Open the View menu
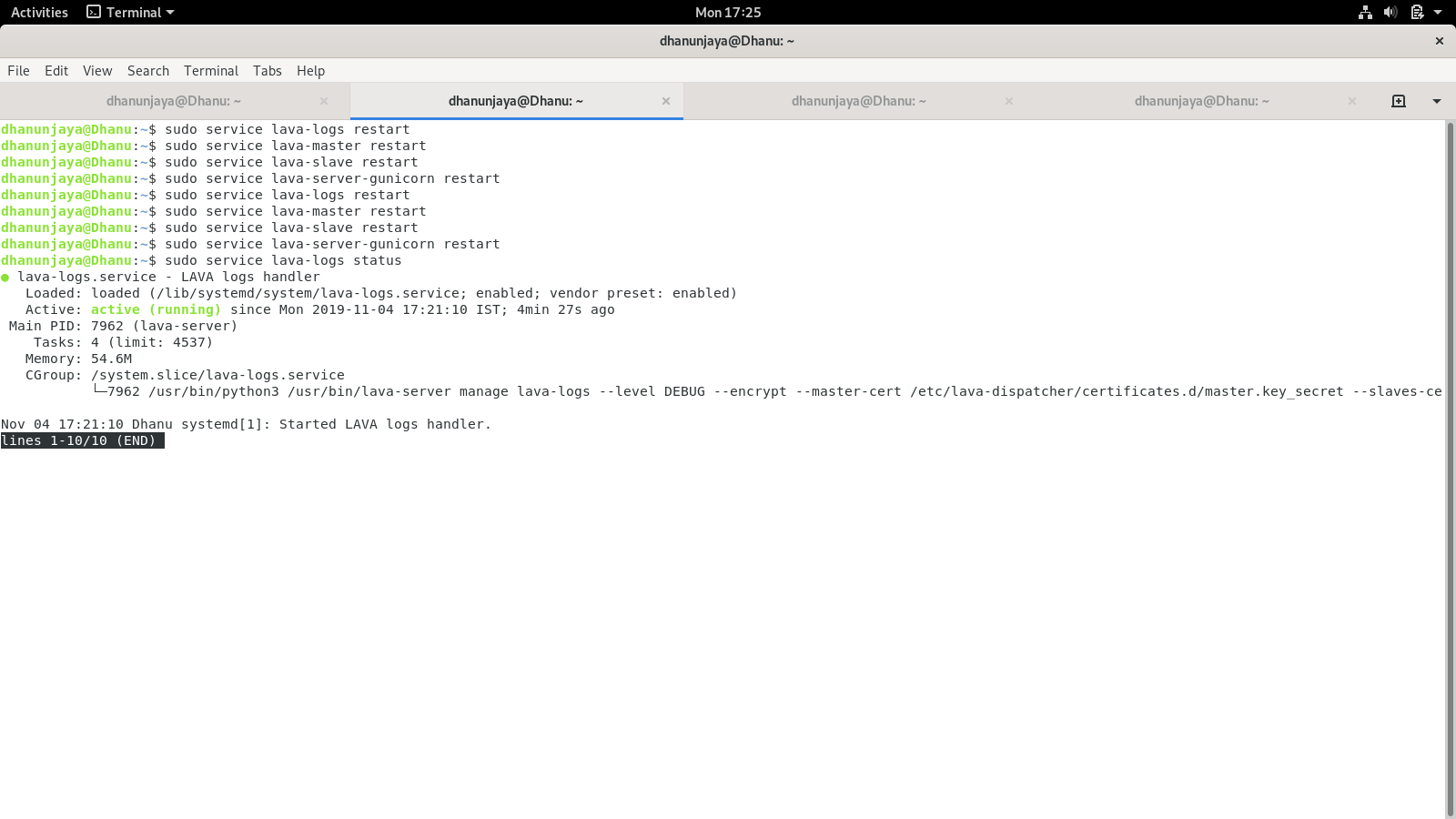This screenshot has height=819, width=1456. [x=97, y=71]
